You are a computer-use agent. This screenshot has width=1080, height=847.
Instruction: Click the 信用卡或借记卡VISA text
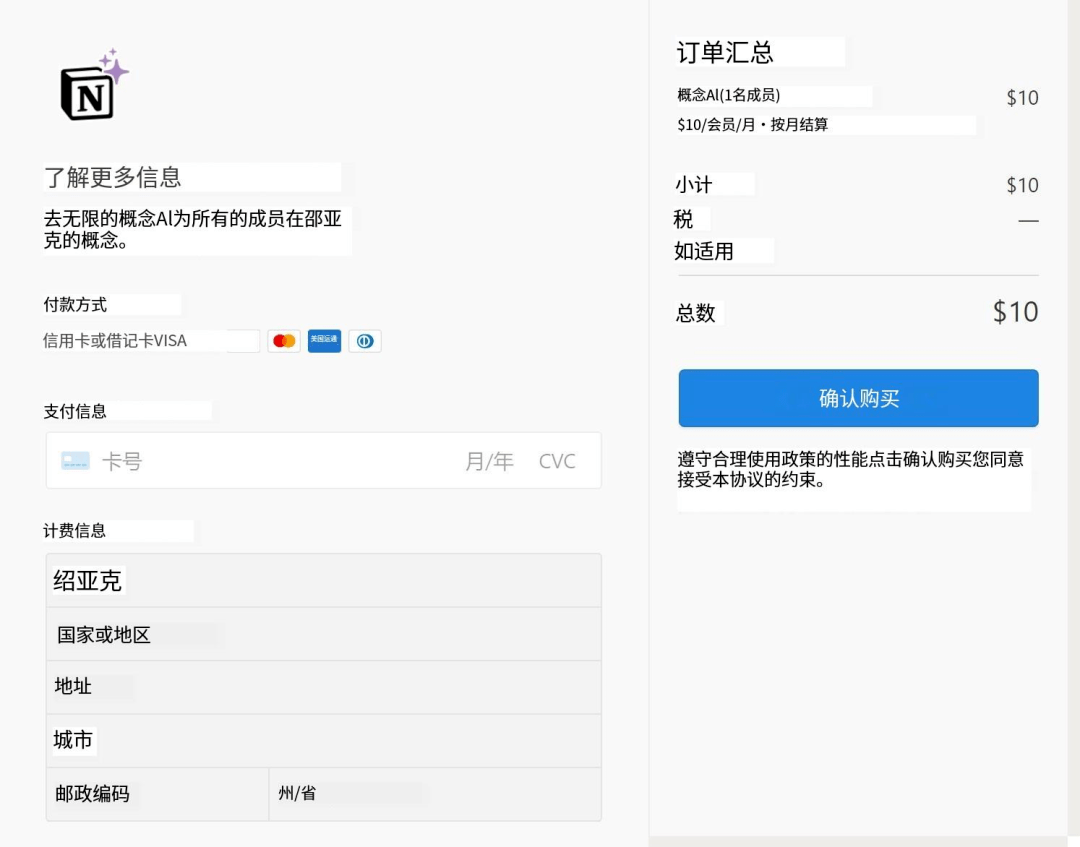(115, 341)
